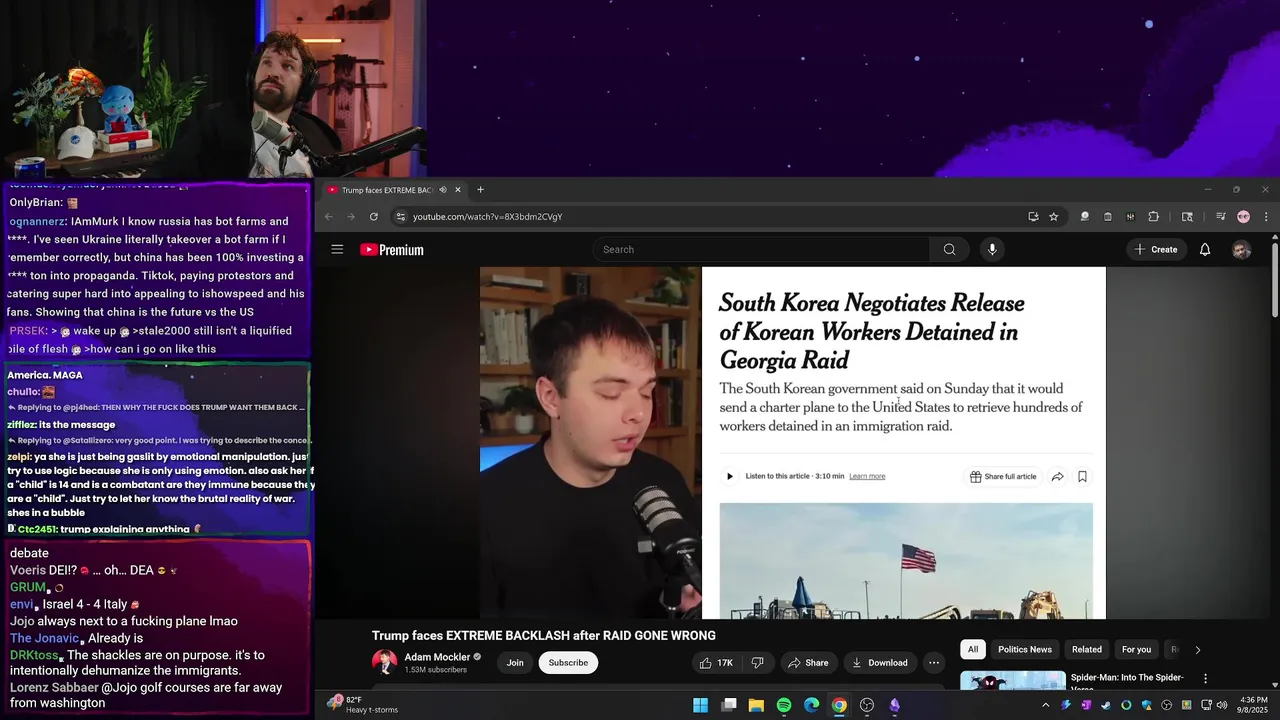Open Task View on the taskbar
The width and height of the screenshot is (1280, 720).
(x=729, y=705)
